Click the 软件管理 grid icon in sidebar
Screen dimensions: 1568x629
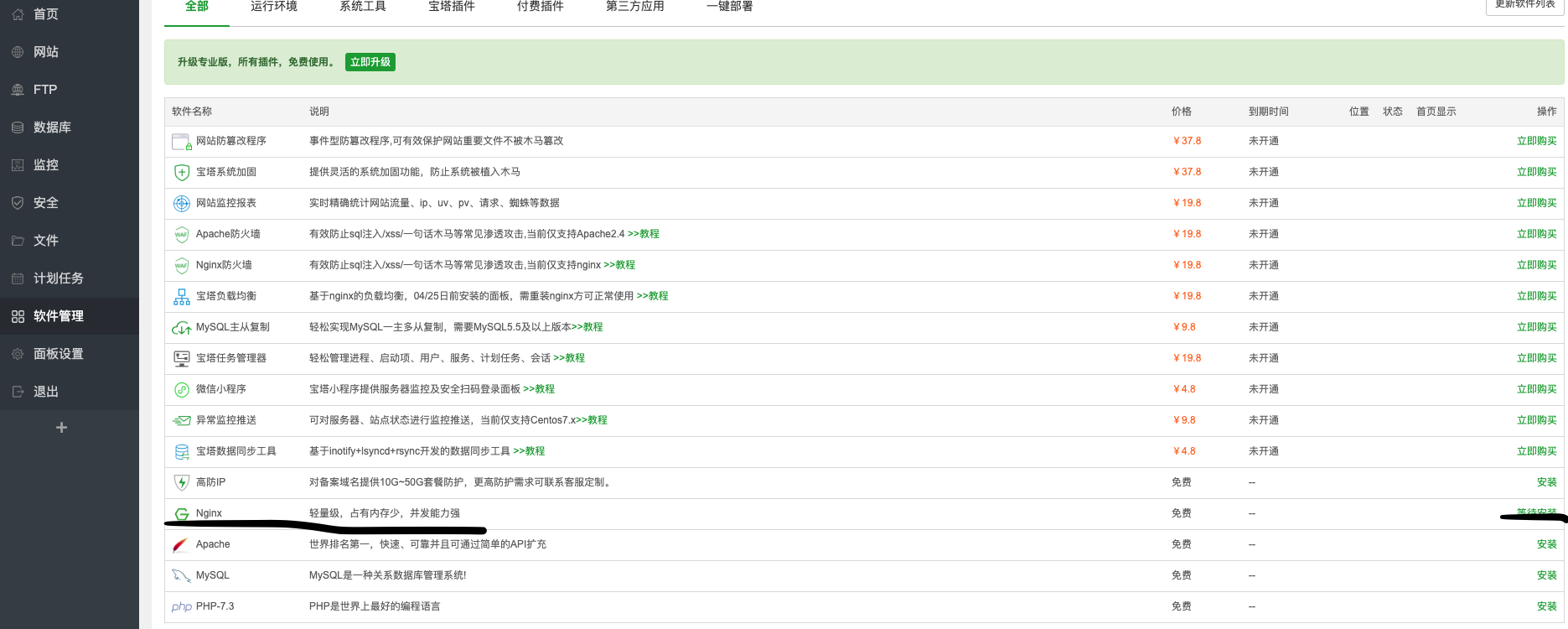coord(18,316)
